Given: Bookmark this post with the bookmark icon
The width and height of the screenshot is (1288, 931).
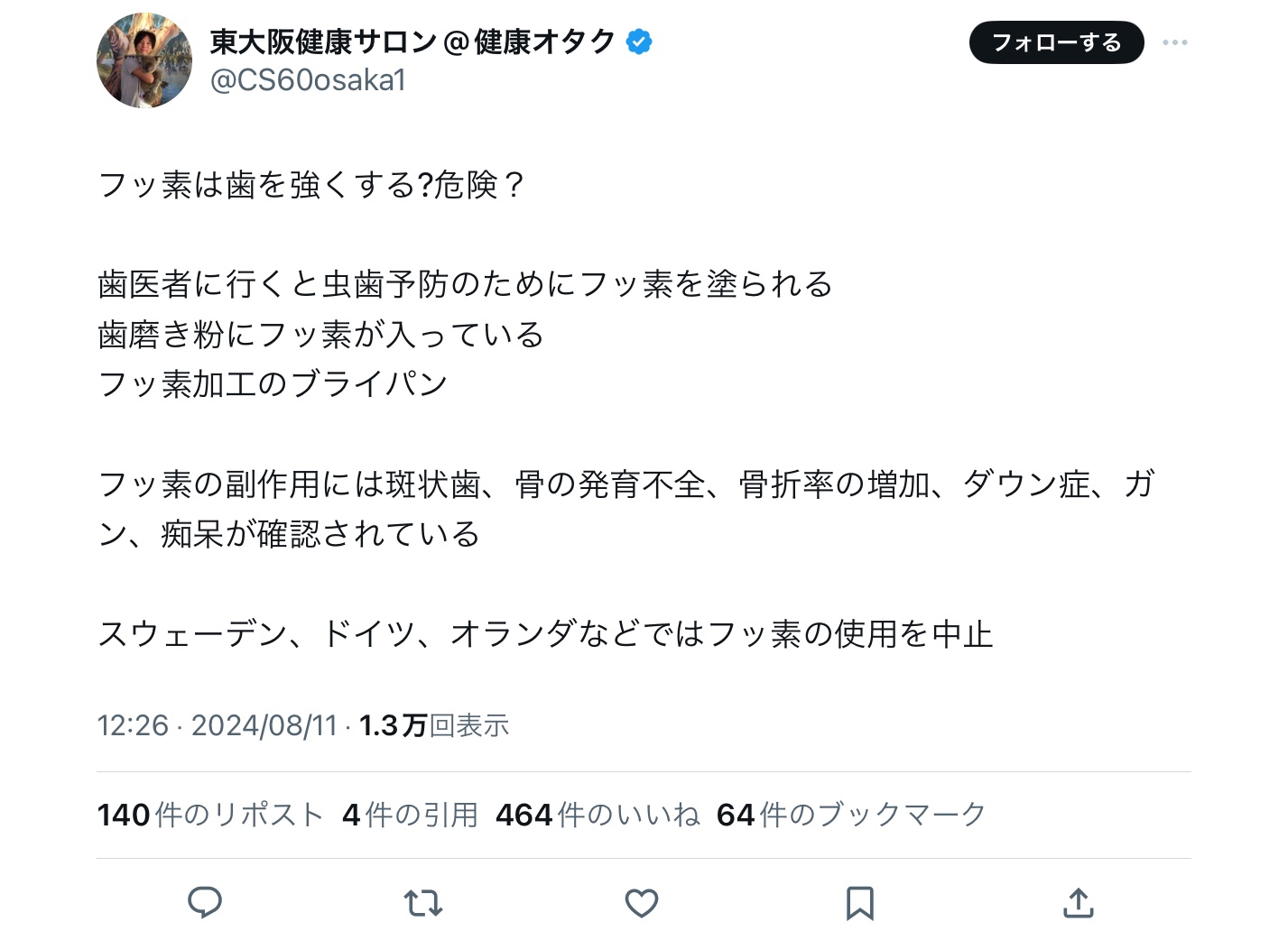Looking at the screenshot, I should 860,902.
